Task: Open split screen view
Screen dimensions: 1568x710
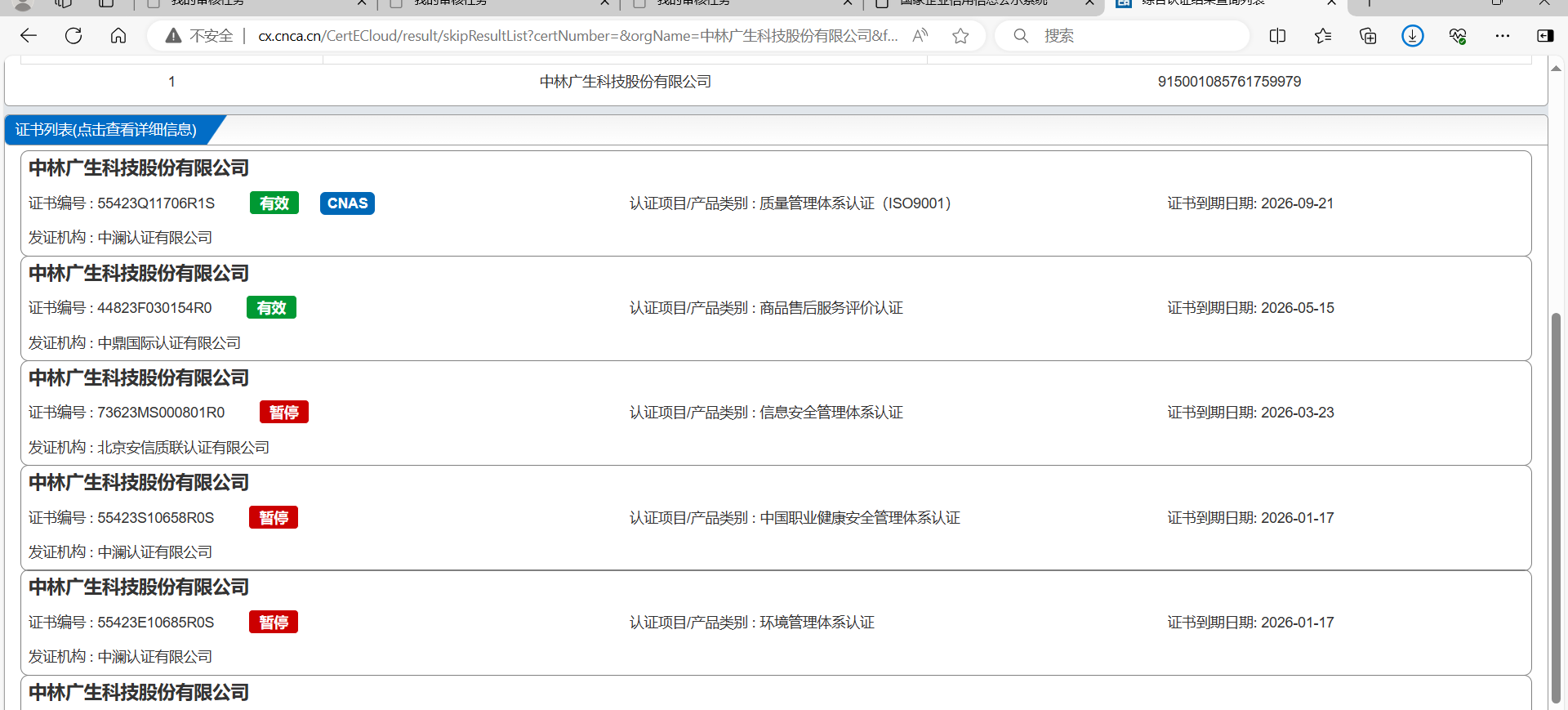Action: click(x=1278, y=36)
